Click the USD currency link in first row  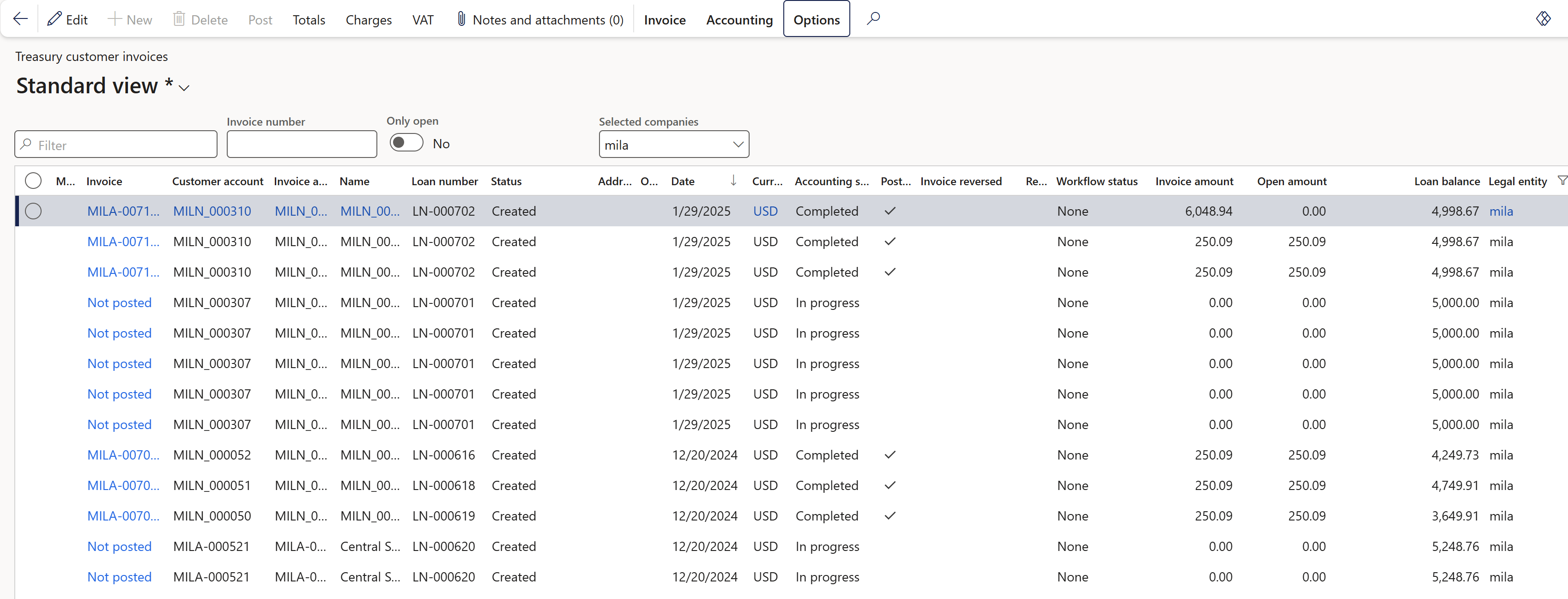pos(765,211)
